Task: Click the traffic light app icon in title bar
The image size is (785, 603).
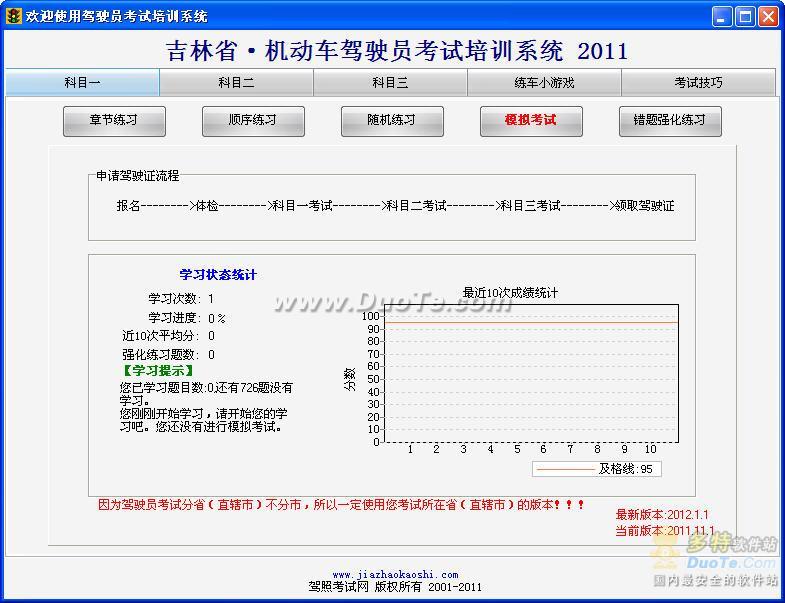Action: (13, 16)
